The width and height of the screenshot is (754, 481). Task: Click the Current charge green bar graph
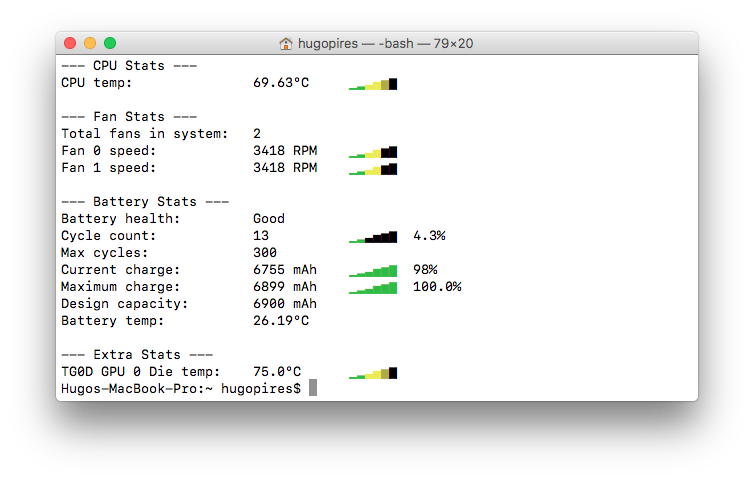pos(373,271)
